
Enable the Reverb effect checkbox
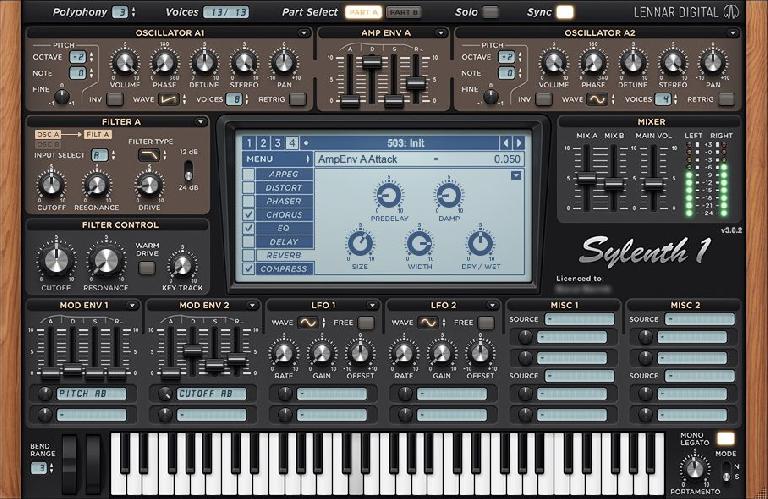click(248, 255)
